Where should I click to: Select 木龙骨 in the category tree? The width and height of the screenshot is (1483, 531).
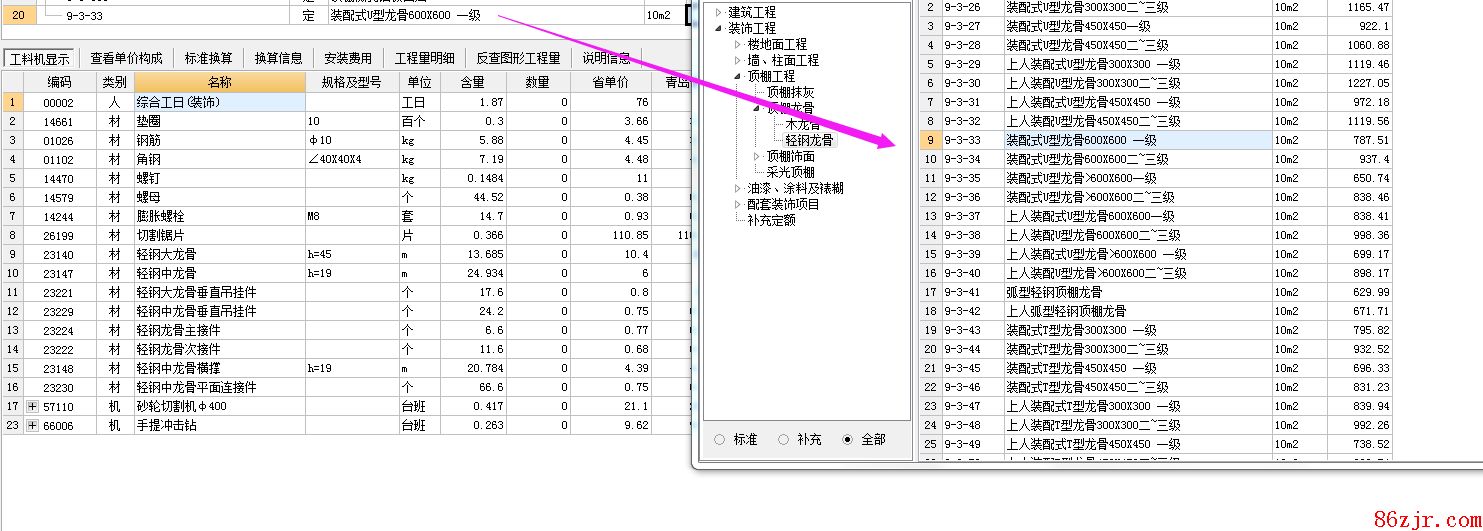(802, 124)
